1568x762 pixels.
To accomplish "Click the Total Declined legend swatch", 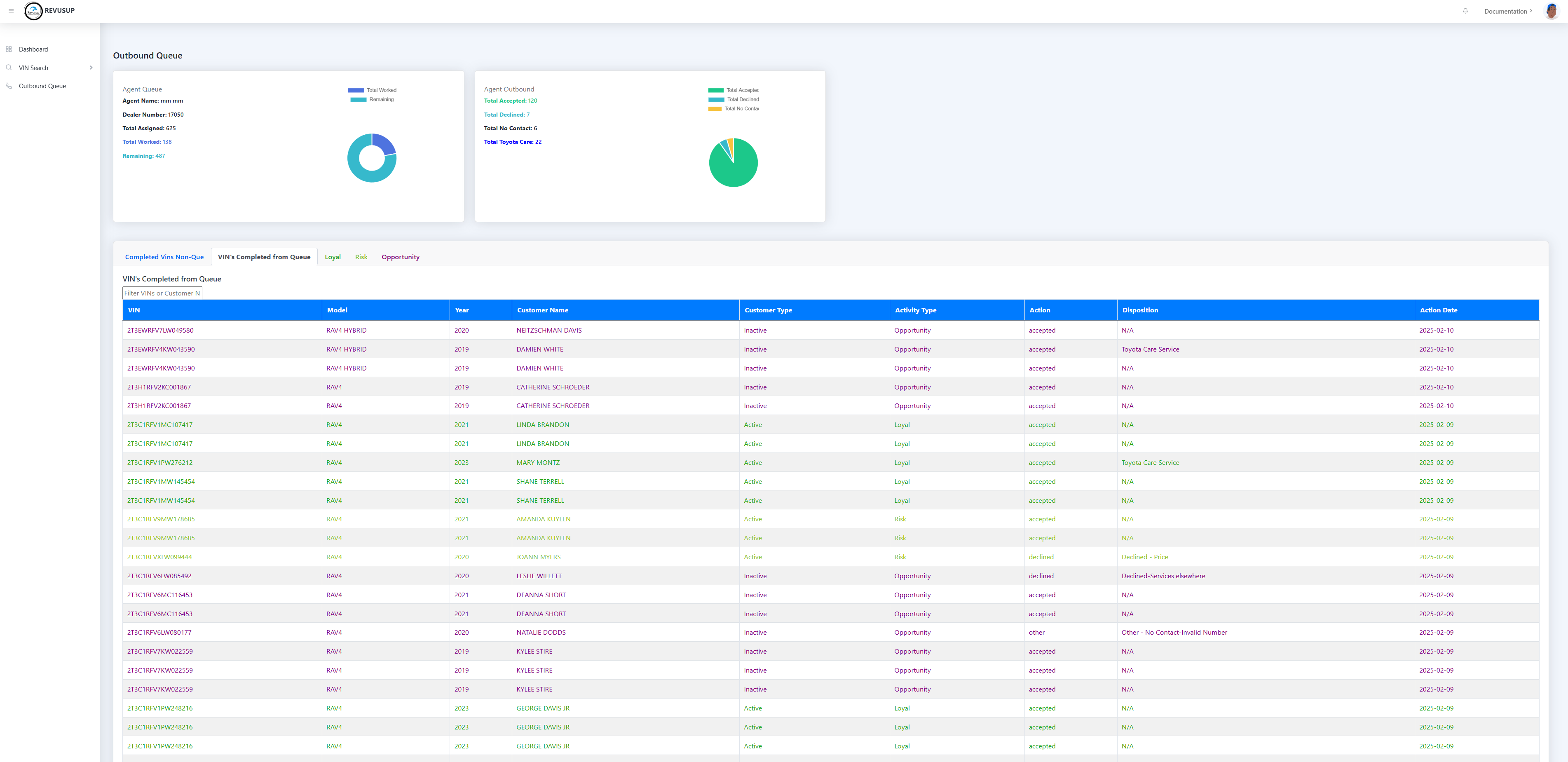I will pos(716,99).
